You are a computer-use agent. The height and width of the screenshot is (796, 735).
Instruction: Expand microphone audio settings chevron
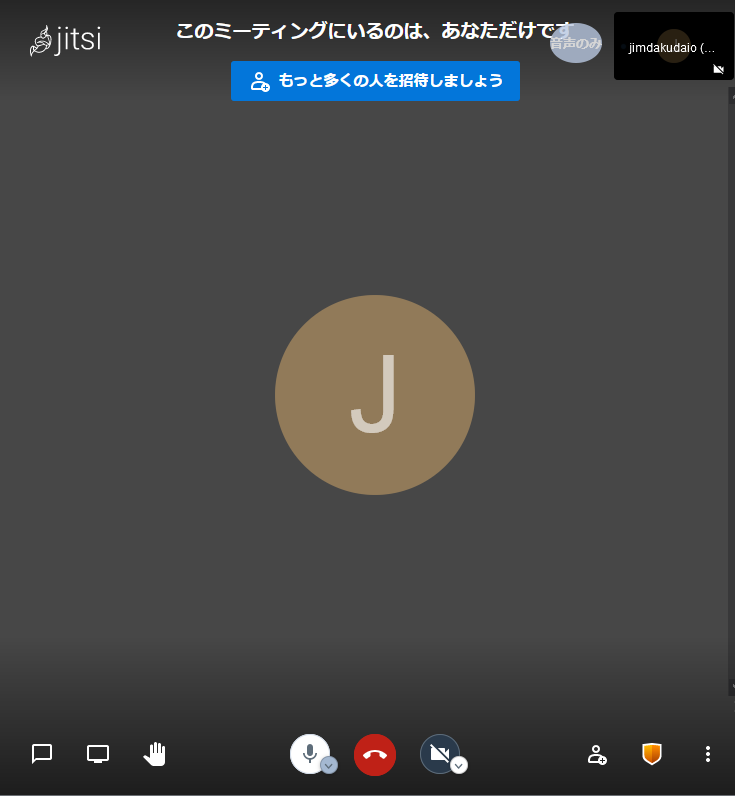click(329, 766)
